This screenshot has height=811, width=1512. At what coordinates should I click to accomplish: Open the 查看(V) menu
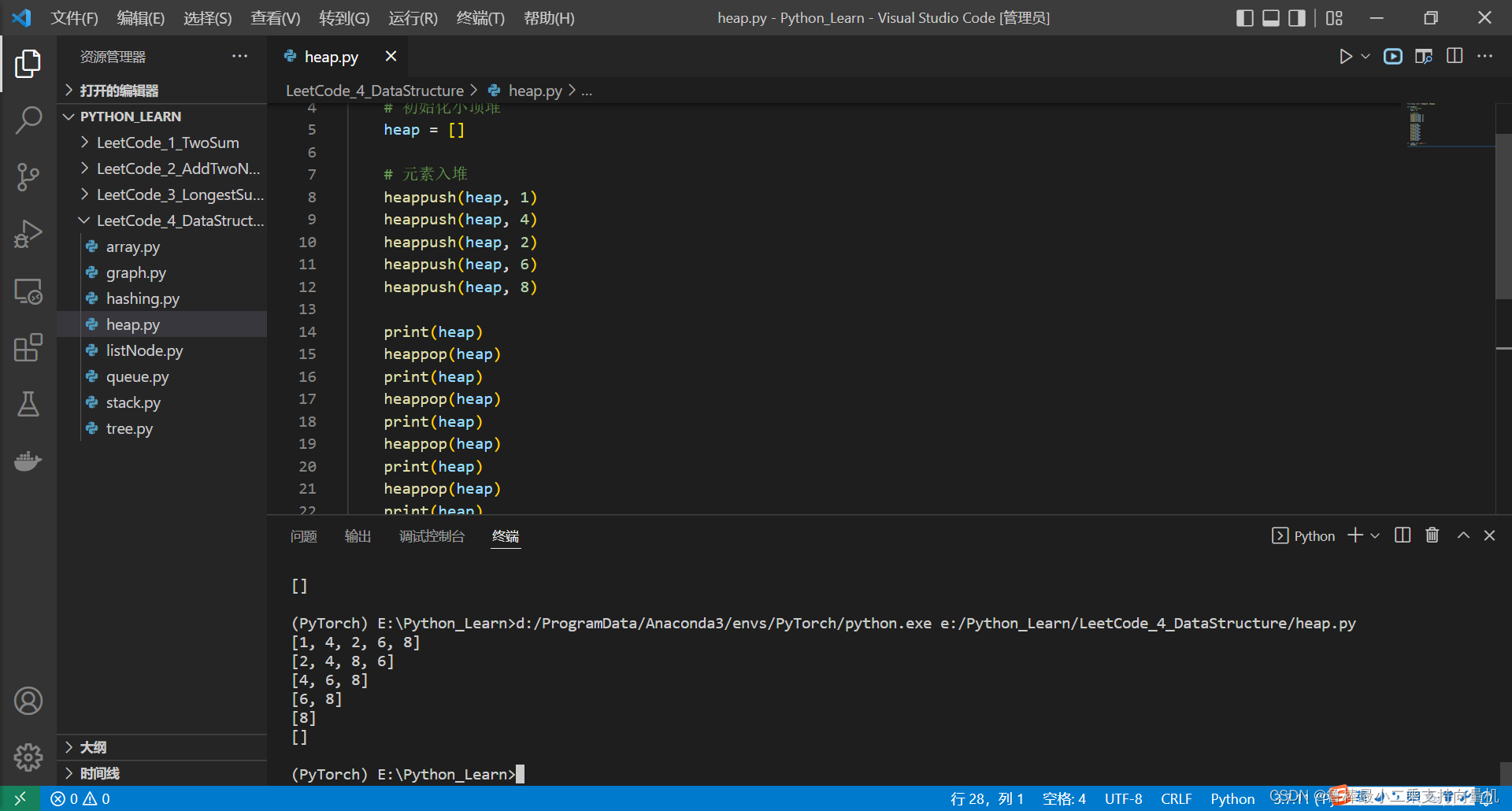tap(276, 18)
